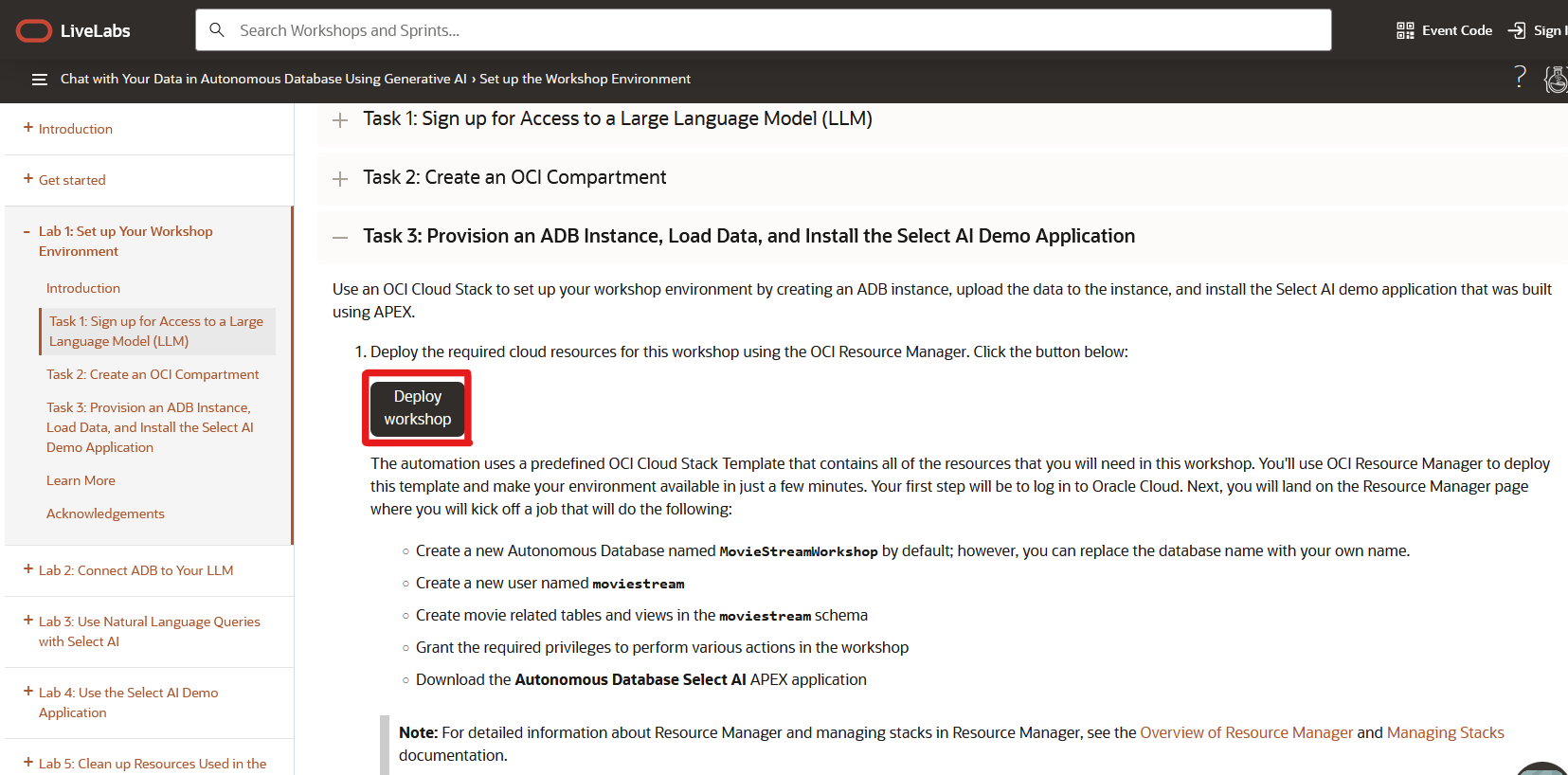Expand Lab 4 Use the Select AI Demo
This screenshot has width=1568, height=775.
click(28, 692)
